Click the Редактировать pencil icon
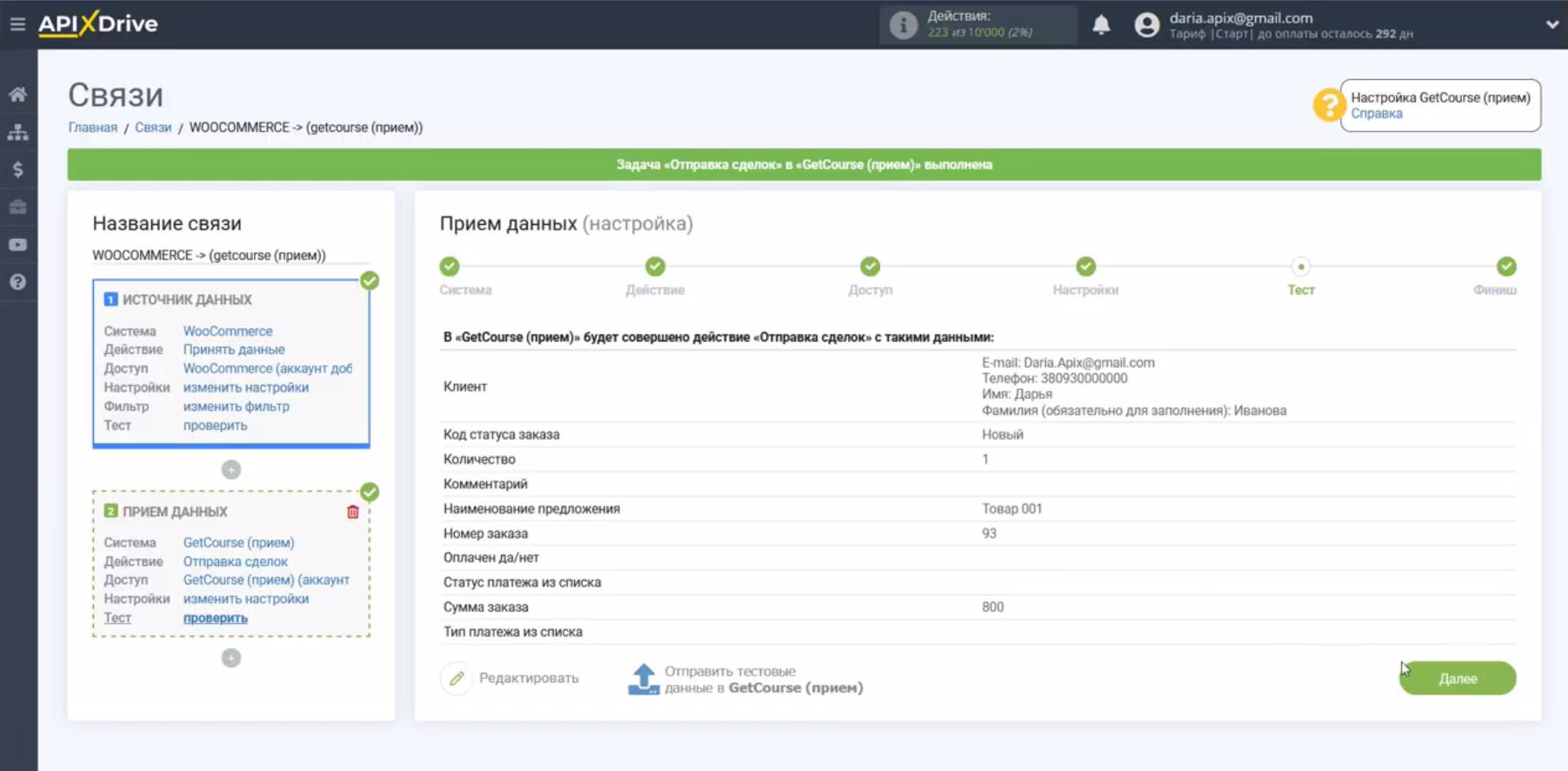 click(x=457, y=678)
